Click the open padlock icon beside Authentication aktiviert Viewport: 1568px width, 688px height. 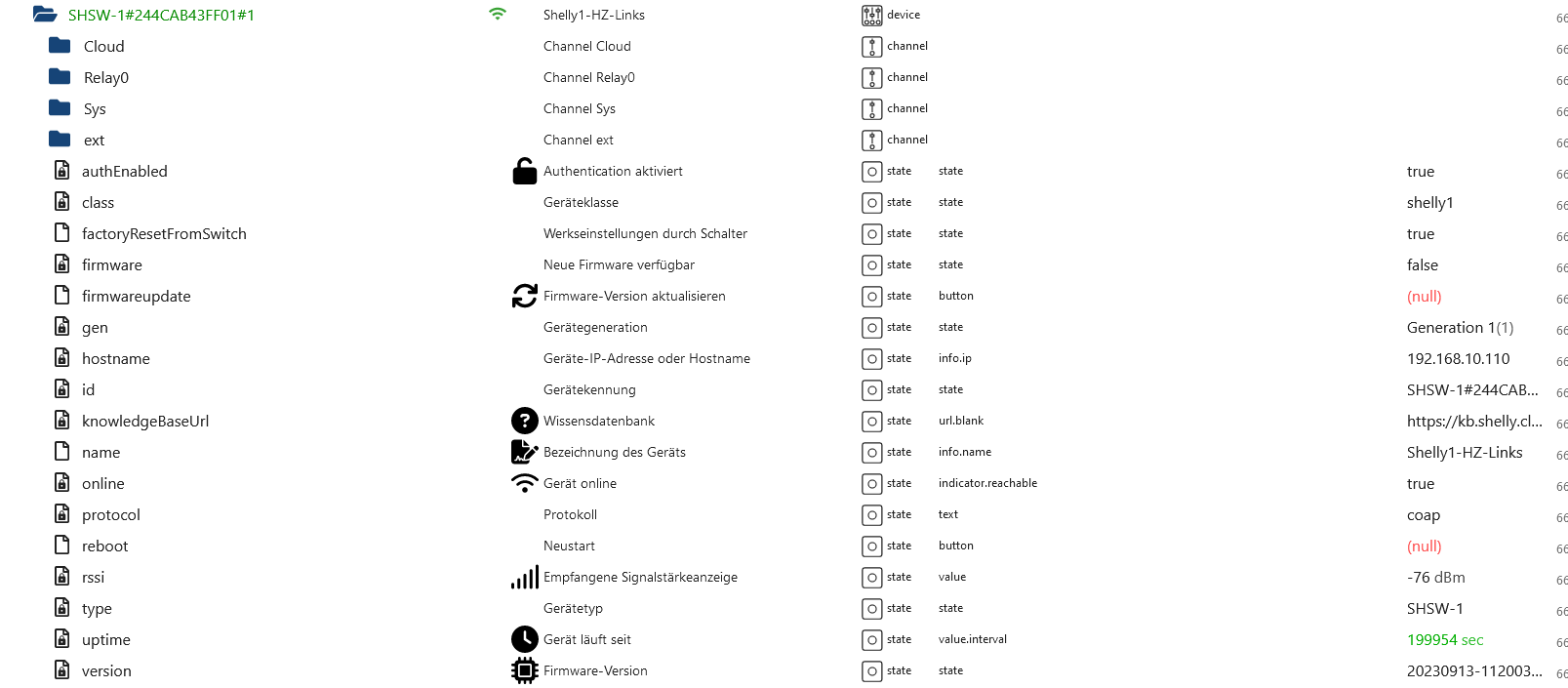click(525, 171)
